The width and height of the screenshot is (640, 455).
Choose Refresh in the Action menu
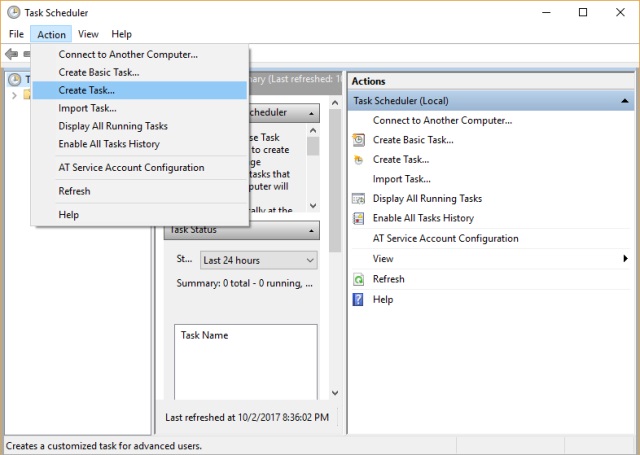tap(140, 191)
